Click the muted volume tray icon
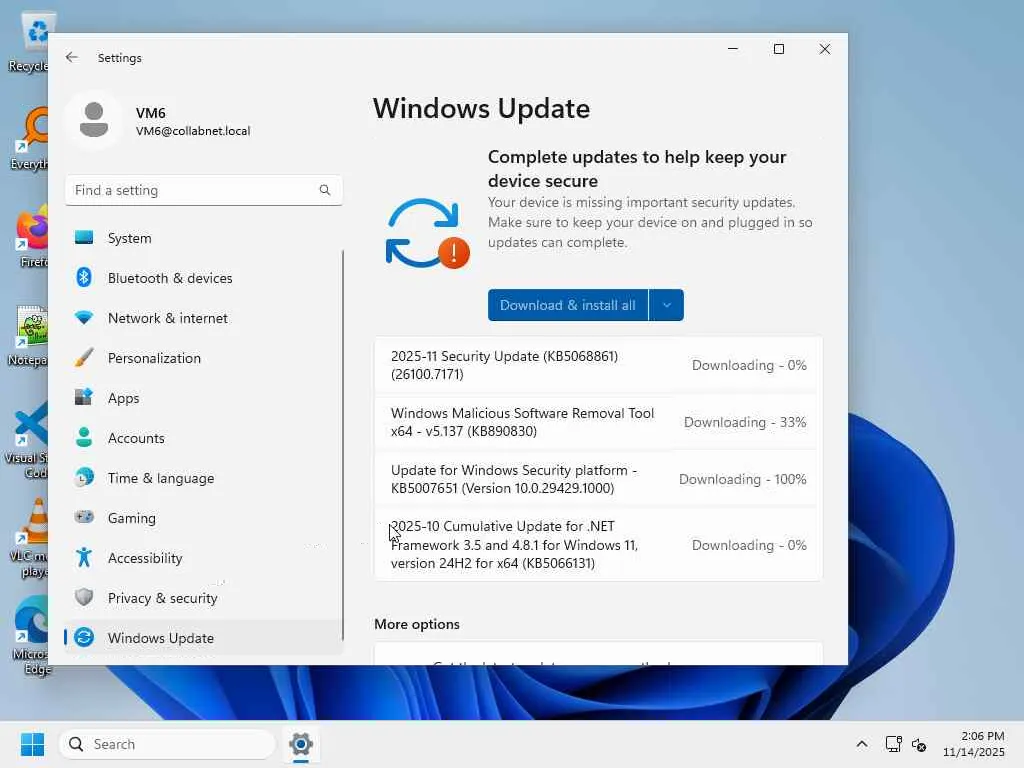The width and height of the screenshot is (1024, 768). click(x=919, y=744)
